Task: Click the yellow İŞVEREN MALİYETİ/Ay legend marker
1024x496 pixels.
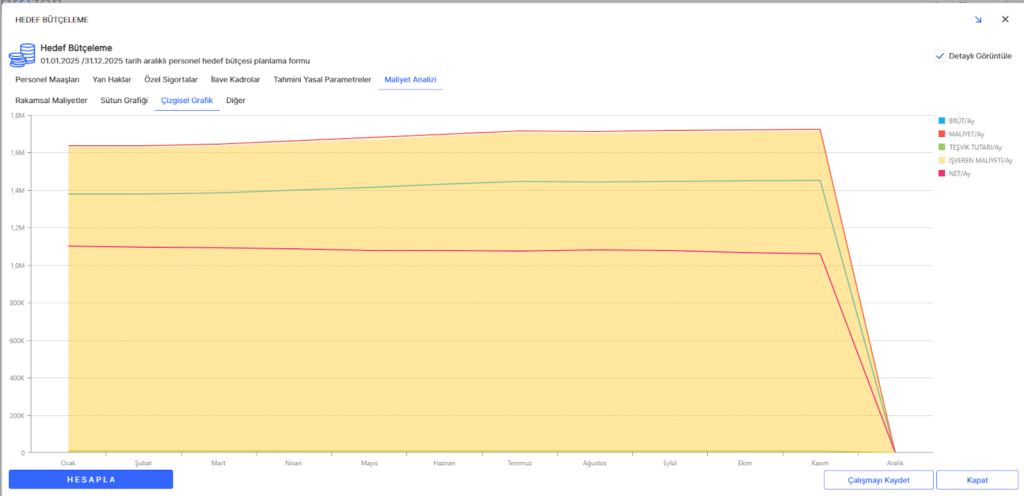Action: [x=941, y=160]
